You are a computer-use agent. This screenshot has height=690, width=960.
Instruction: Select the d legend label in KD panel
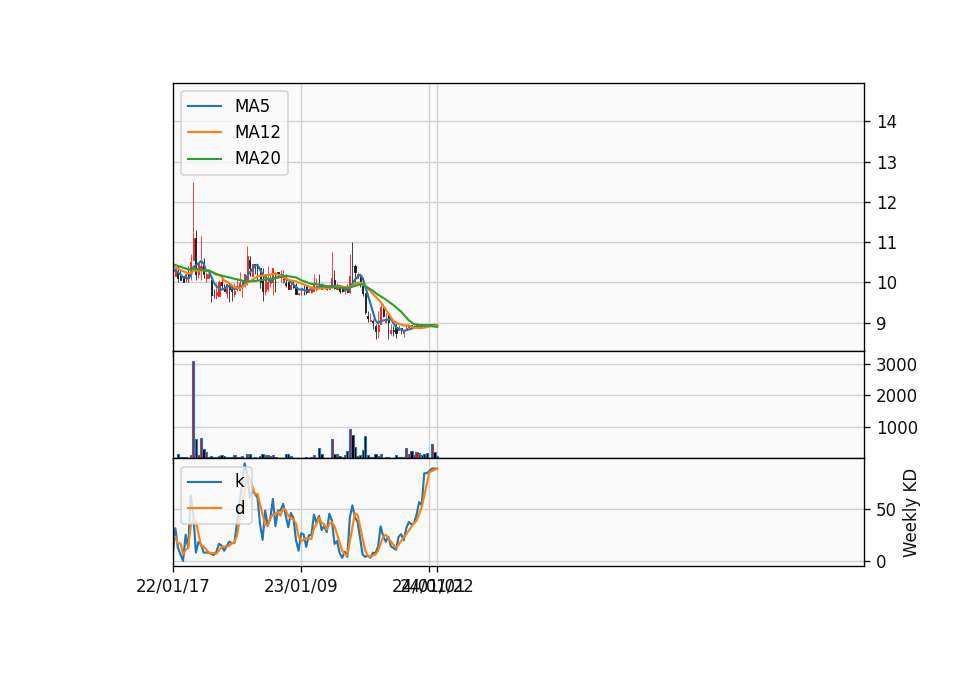[239, 508]
